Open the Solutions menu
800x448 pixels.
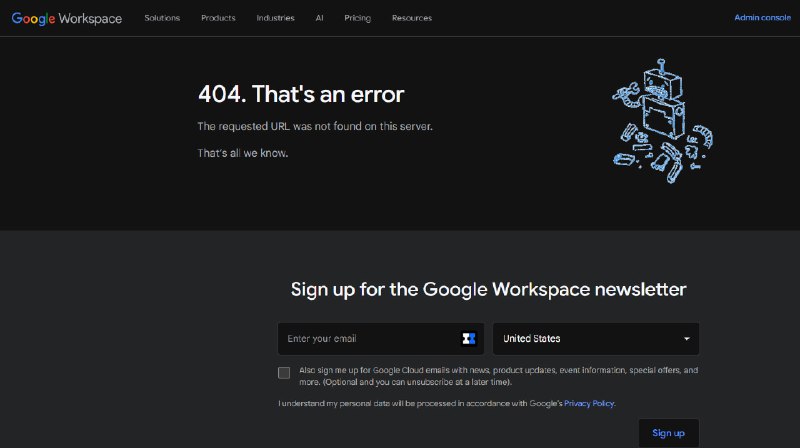click(x=162, y=18)
